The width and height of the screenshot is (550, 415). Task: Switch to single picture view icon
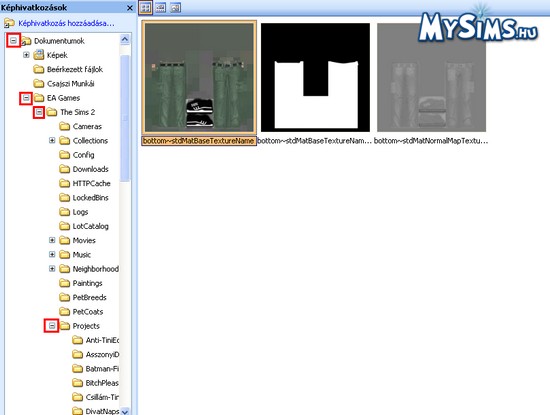(175, 7)
